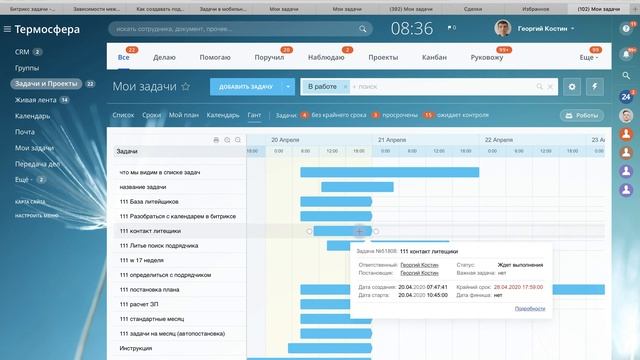640x360 pixels.
Task: Switch view to Сроки
Action: (x=151, y=115)
